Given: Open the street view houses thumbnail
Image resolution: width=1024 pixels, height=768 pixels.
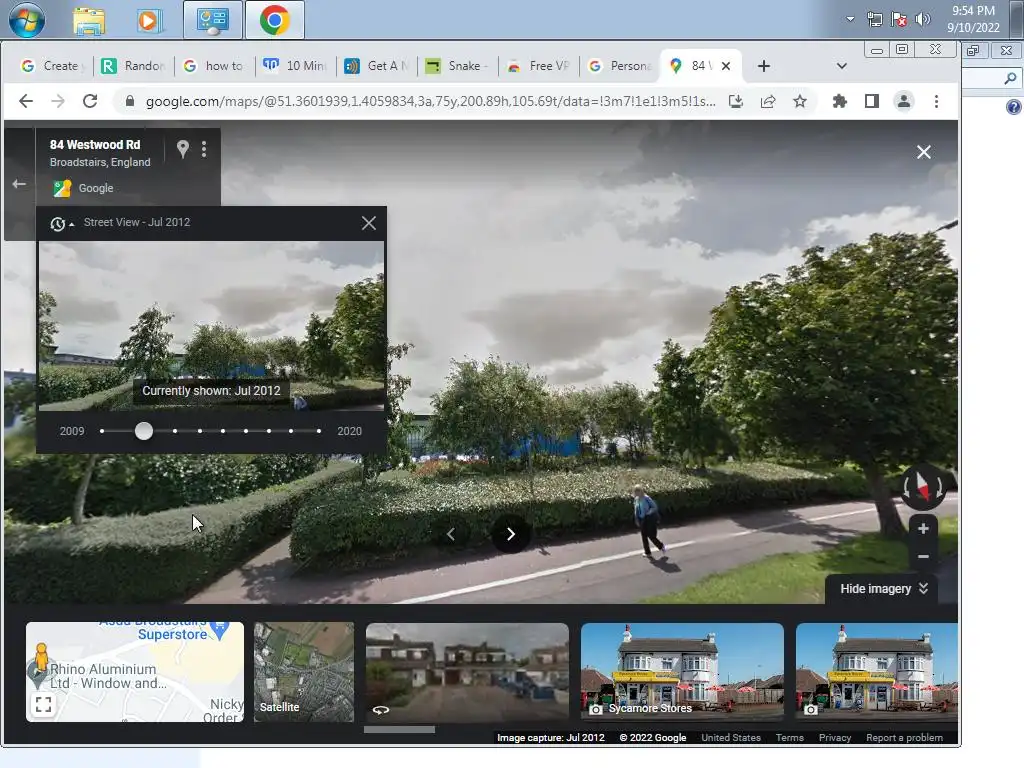Looking at the screenshot, I should pos(467,672).
